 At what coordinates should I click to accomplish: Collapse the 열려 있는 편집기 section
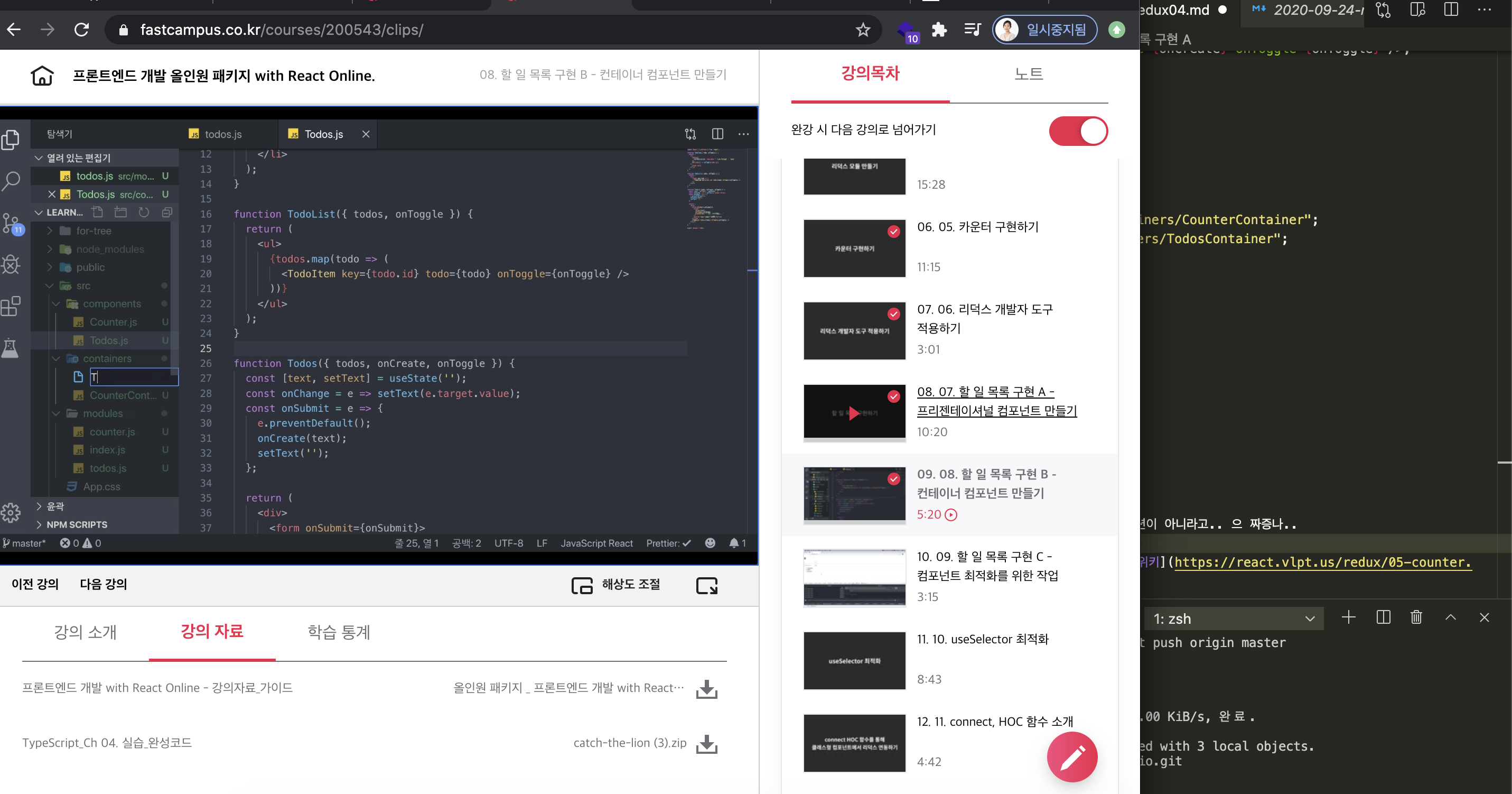pyautogui.click(x=39, y=158)
